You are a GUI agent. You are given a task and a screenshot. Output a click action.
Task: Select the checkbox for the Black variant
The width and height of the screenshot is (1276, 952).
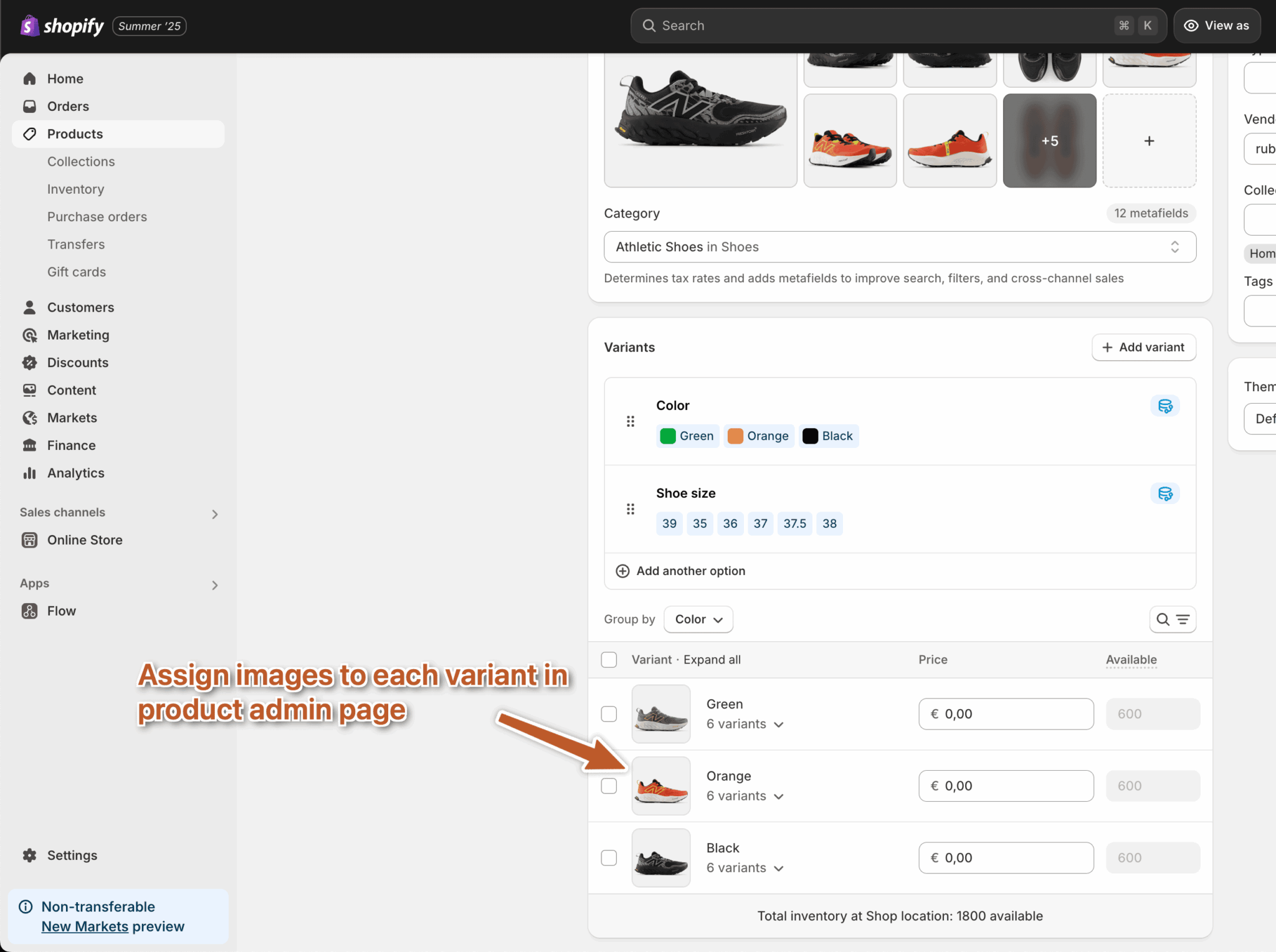pos(608,857)
